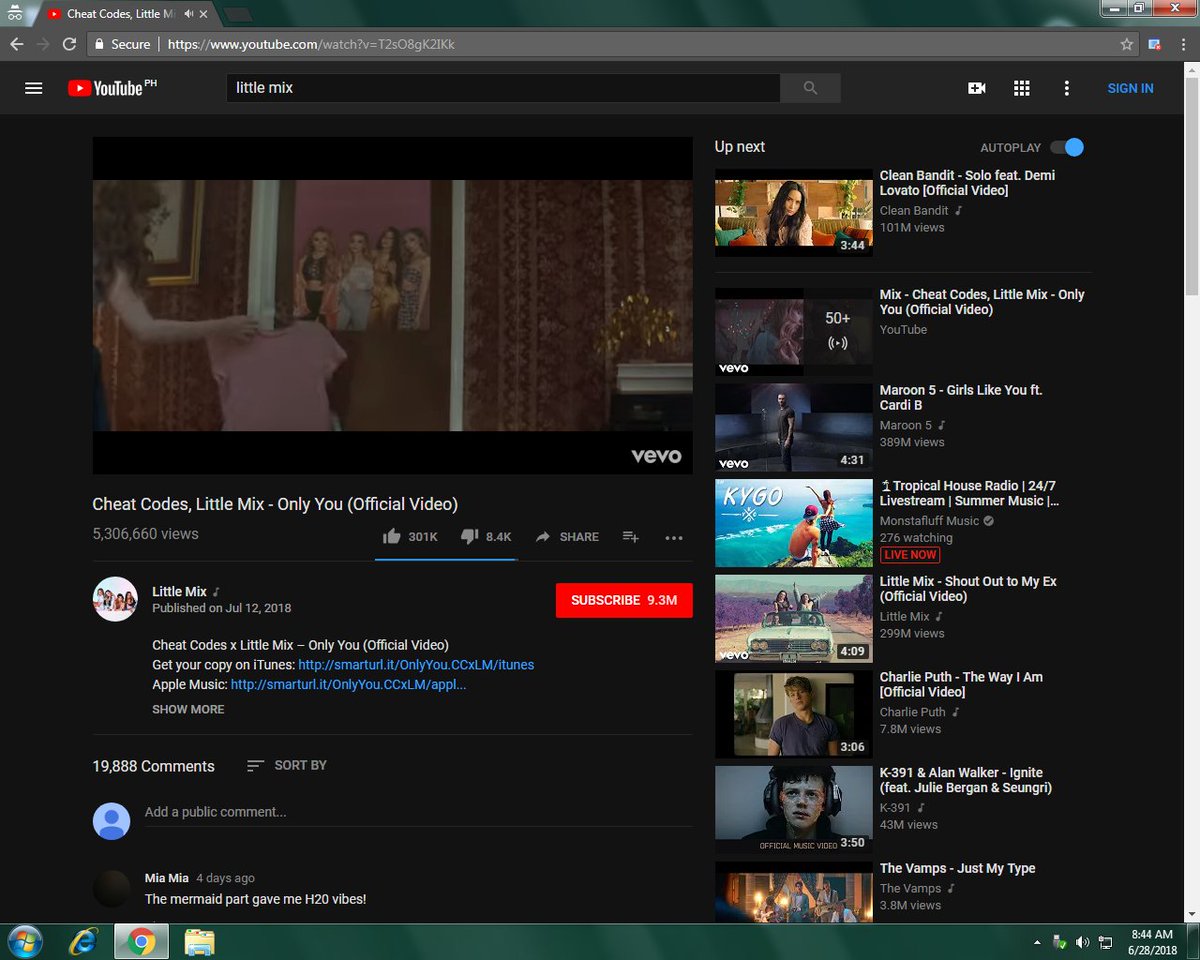The image size is (1200, 960).
Task: Click the Monstafluff Music channel name
Action: (x=930, y=521)
